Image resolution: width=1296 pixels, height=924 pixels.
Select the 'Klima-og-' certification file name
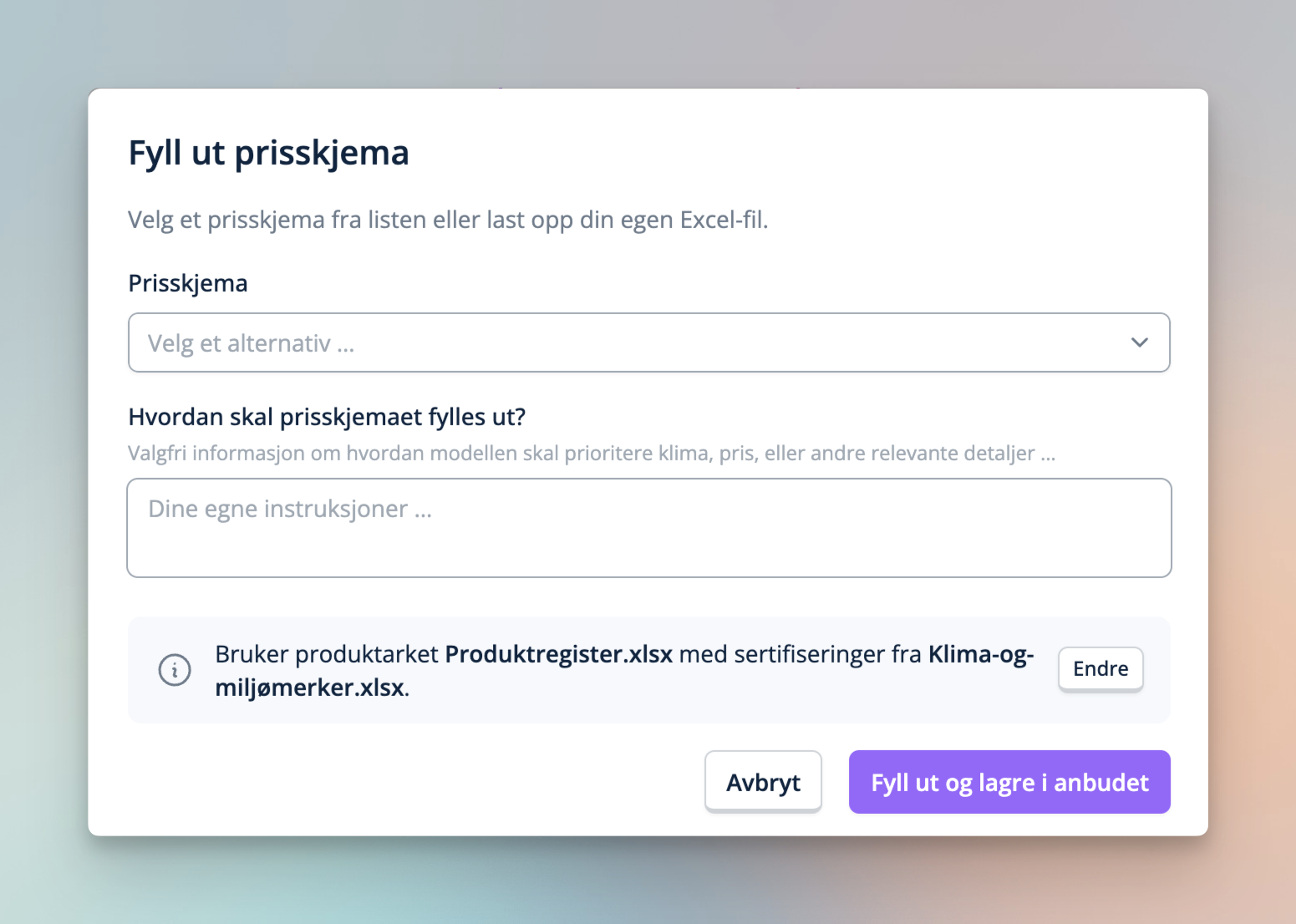point(981,654)
